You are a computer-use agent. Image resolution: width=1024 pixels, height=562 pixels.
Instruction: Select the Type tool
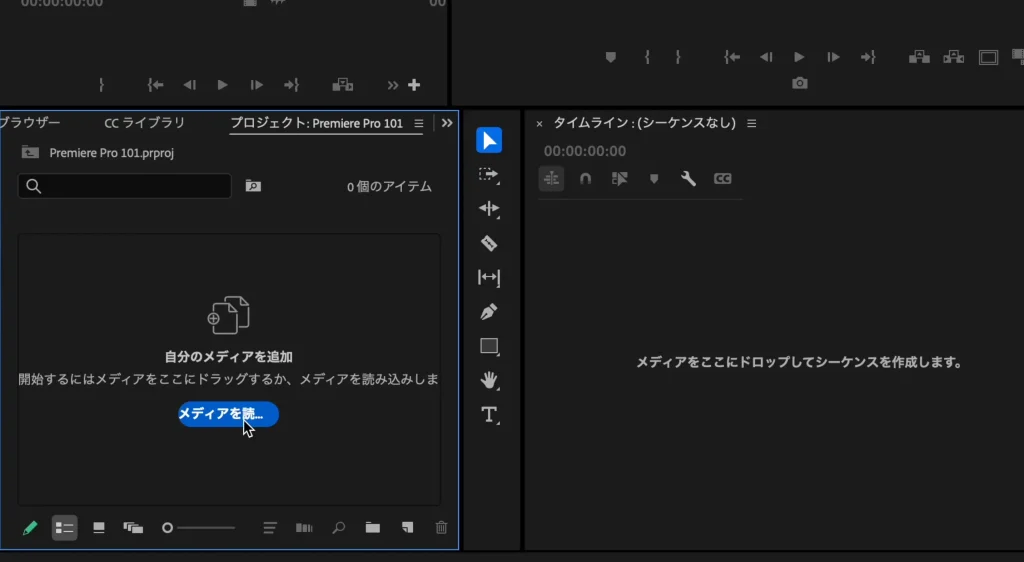489,415
